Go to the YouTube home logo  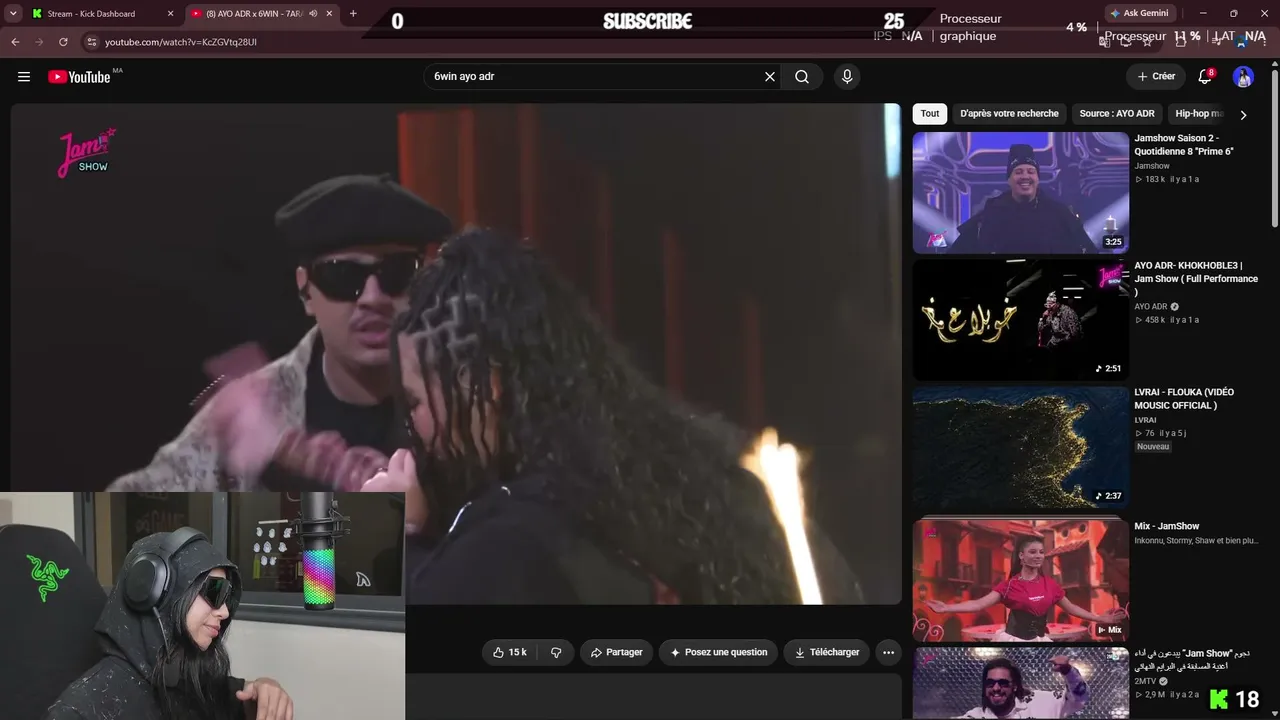(x=79, y=77)
